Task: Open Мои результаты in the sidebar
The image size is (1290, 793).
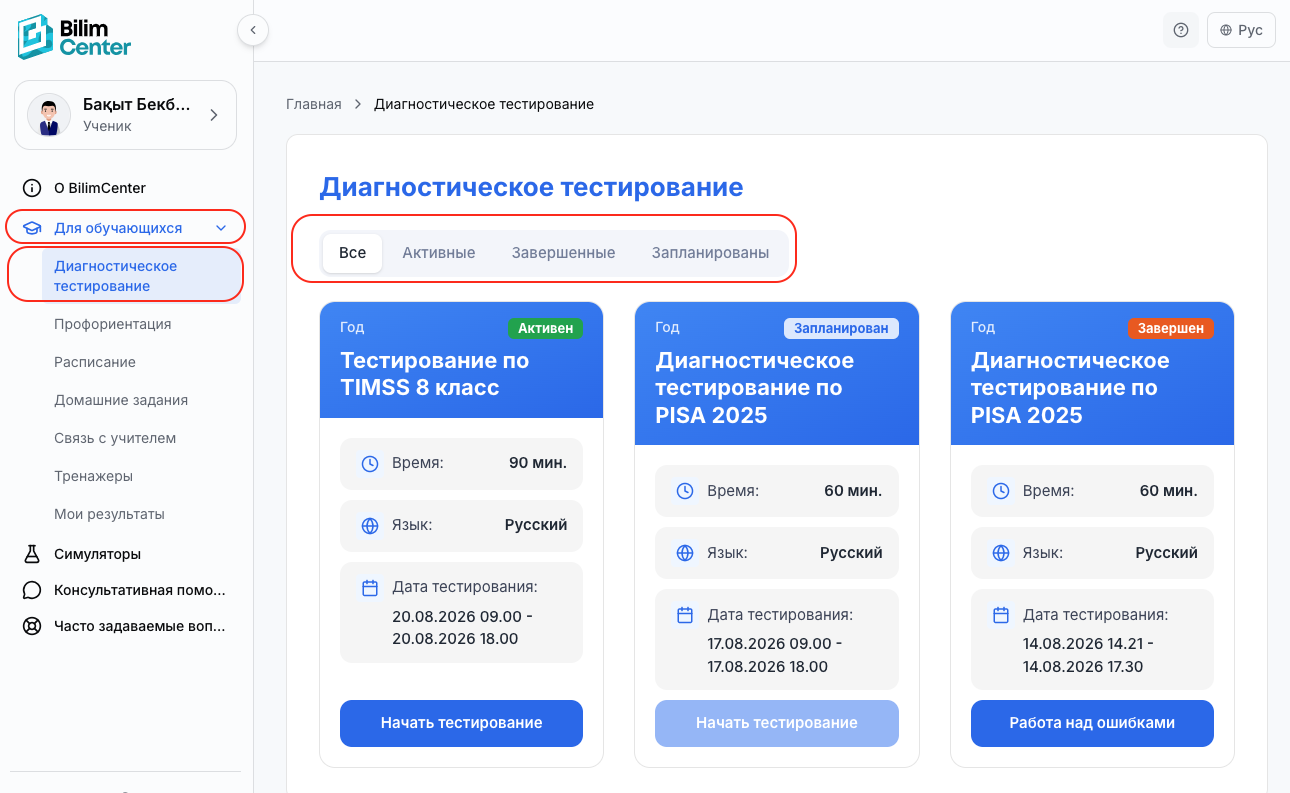Action: coord(110,514)
